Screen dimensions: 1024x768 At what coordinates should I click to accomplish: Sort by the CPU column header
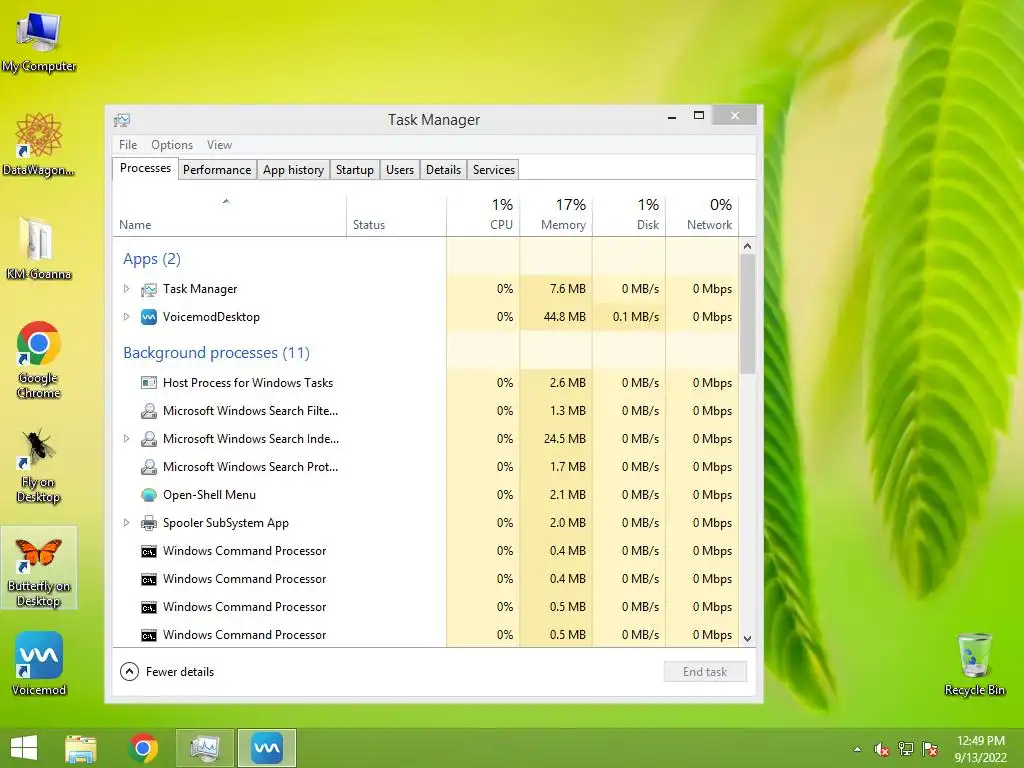click(x=483, y=216)
